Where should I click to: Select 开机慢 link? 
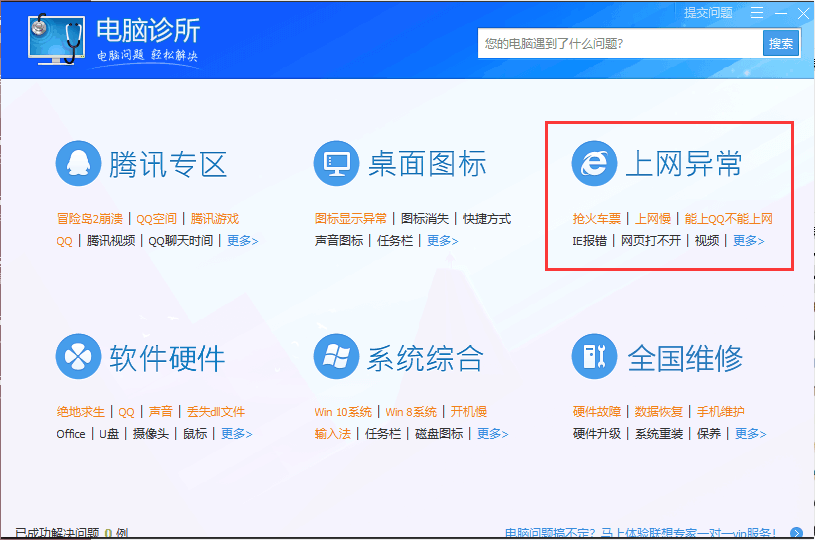click(x=469, y=412)
